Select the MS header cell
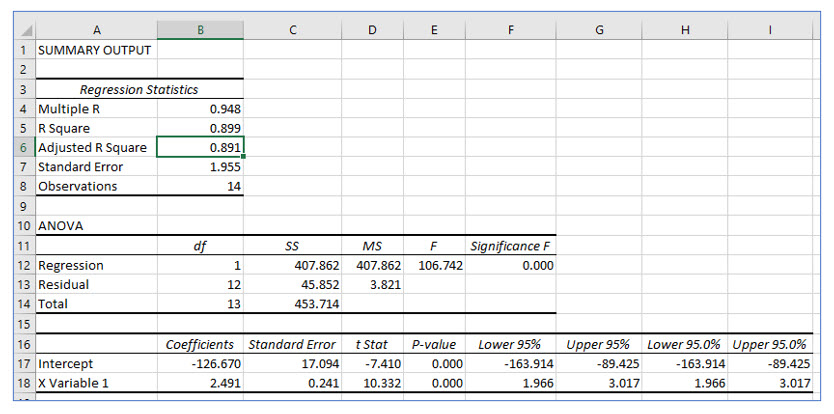The width and height of the screenshot is (834, 414). (x=372, y=246)
